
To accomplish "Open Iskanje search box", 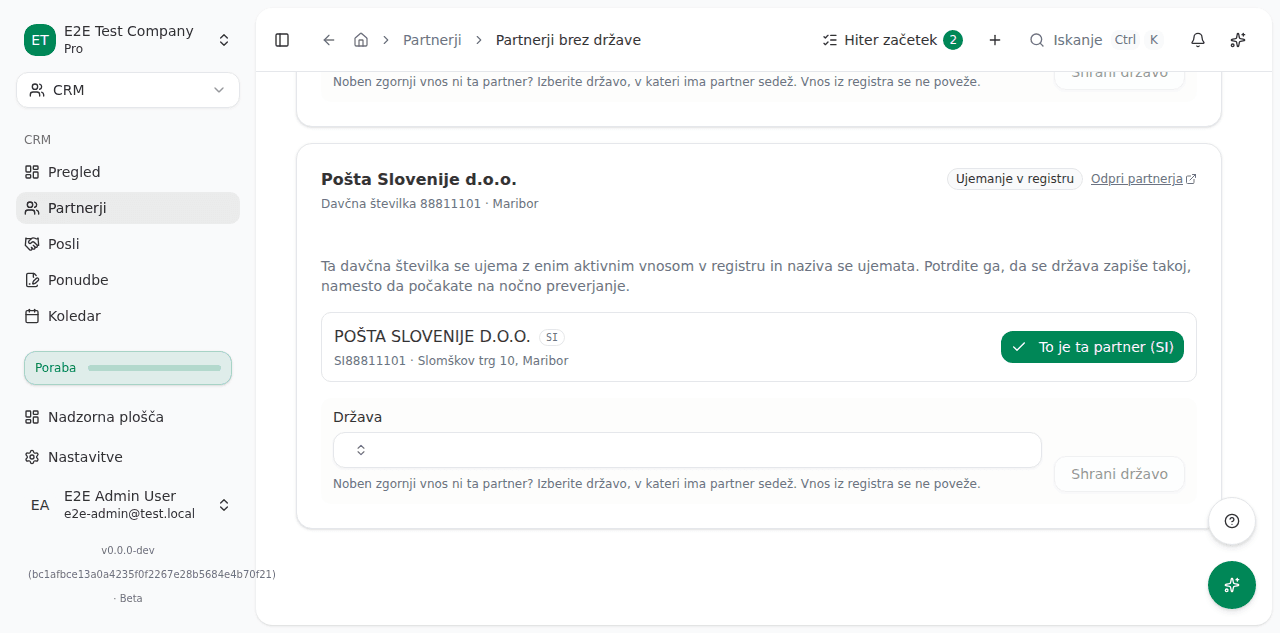I will click(1096, 40).
